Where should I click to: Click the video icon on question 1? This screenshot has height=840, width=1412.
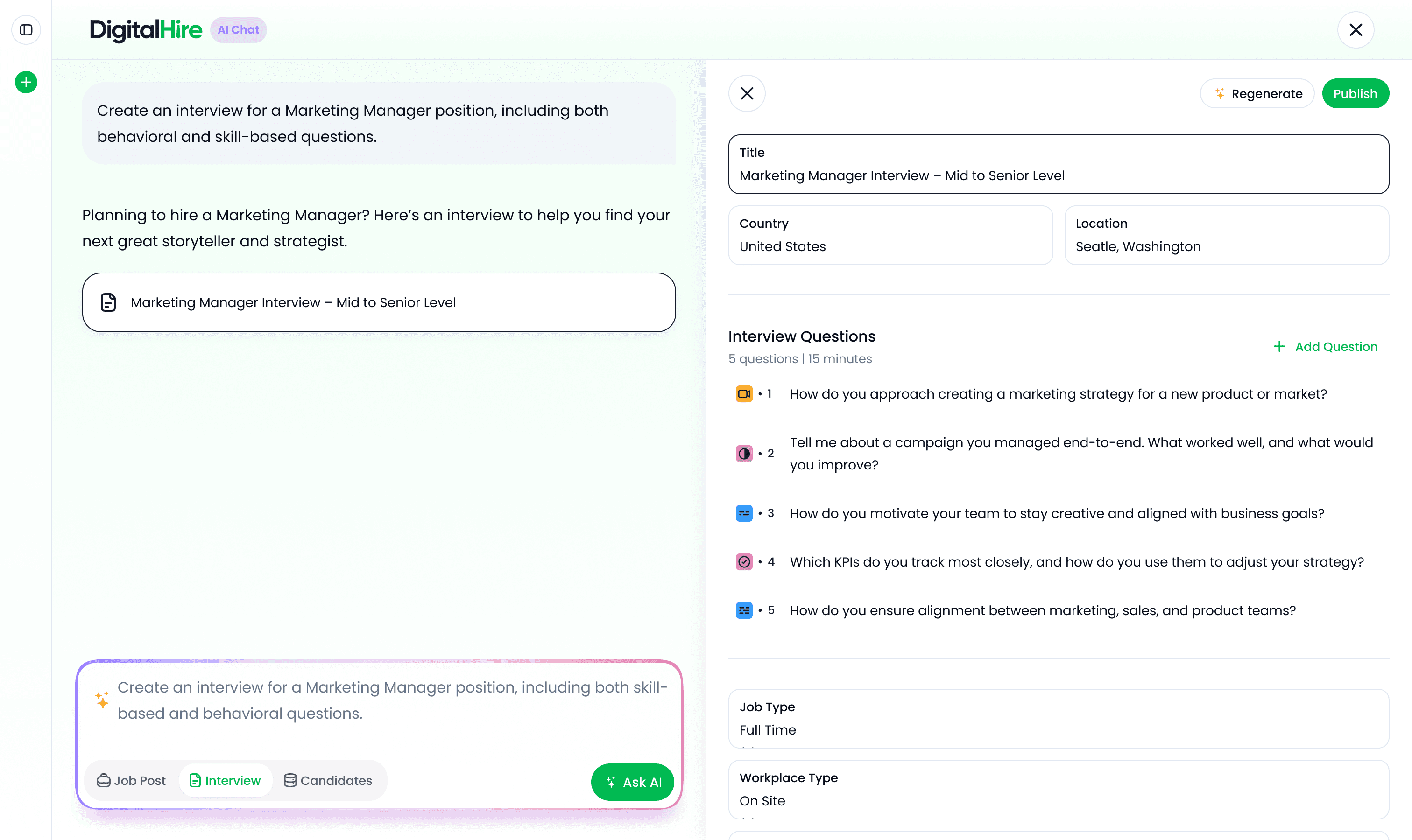click(x=744, y=394)
